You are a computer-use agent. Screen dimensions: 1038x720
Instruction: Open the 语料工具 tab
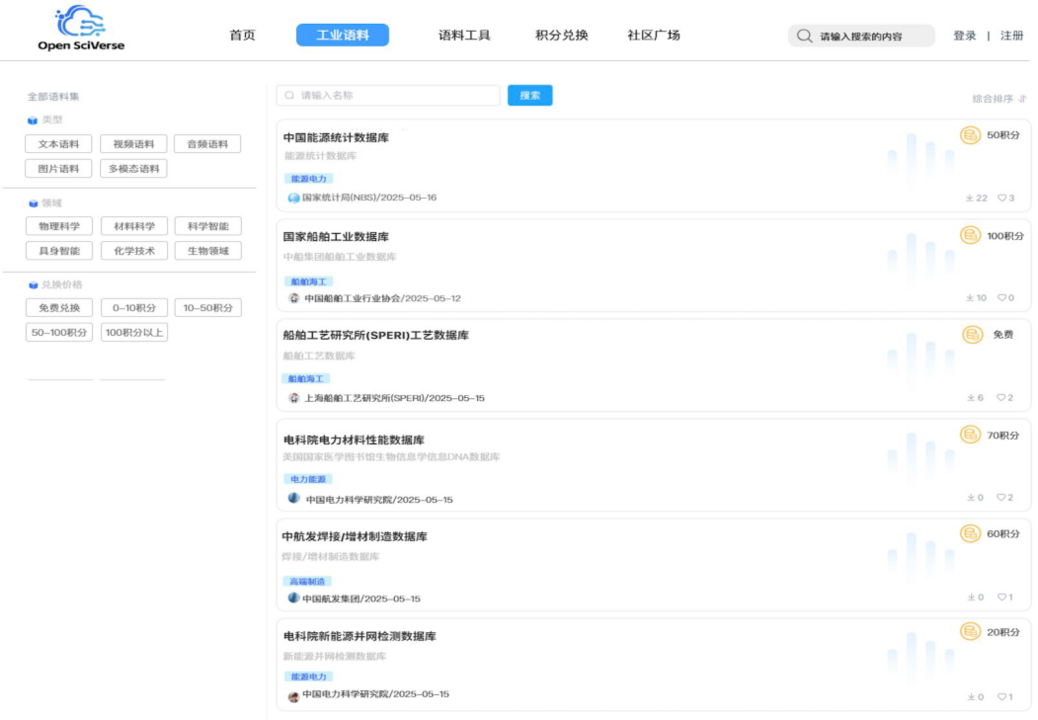pos(464,35)
